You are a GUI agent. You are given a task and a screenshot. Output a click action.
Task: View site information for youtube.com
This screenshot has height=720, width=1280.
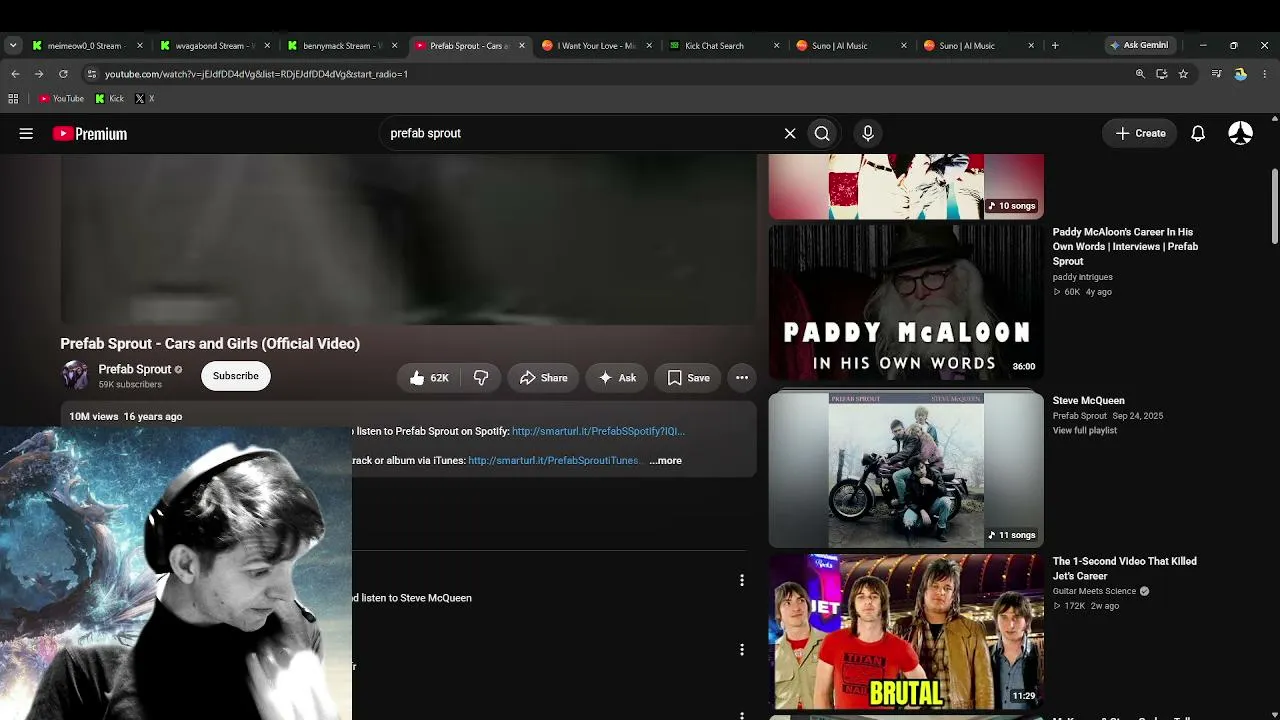pos(91,74)
